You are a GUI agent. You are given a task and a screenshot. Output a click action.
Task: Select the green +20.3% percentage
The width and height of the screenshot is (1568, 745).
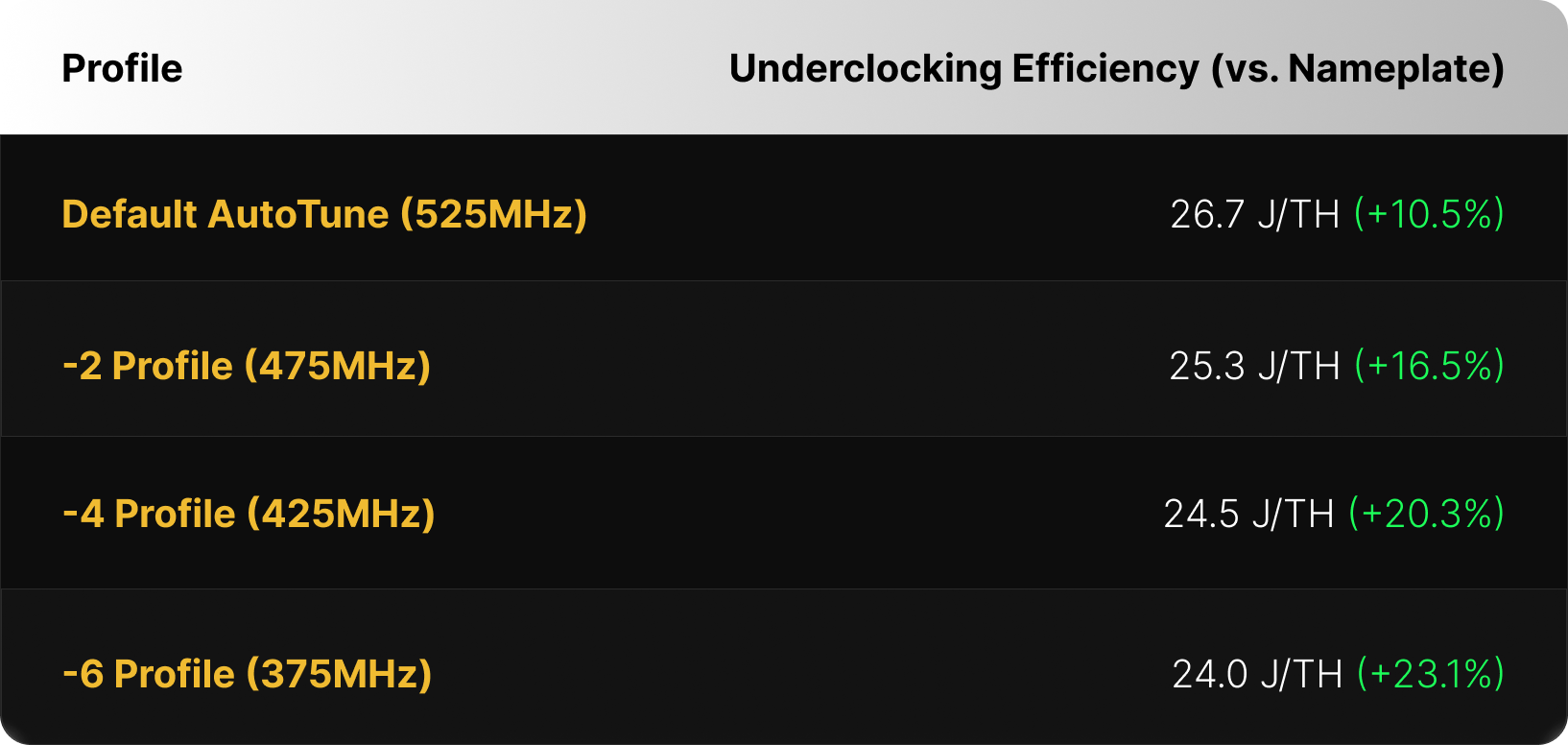point(1426,514)
